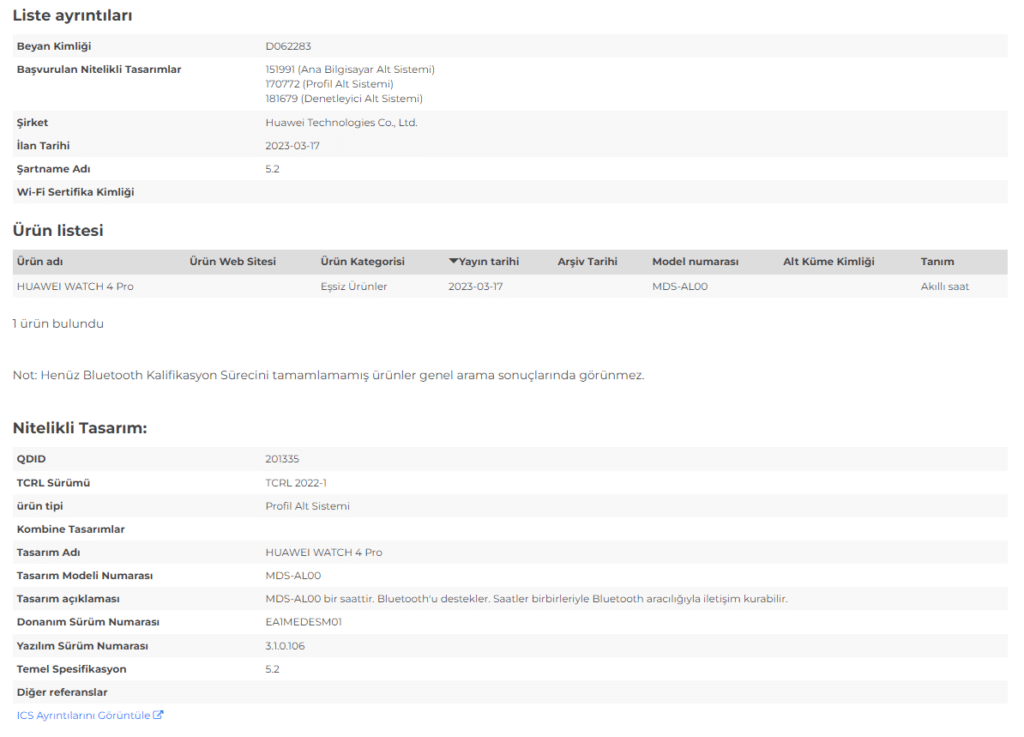Click the QDID value 201335
This screenshot has height=737, width=1024.
(282, 459)
